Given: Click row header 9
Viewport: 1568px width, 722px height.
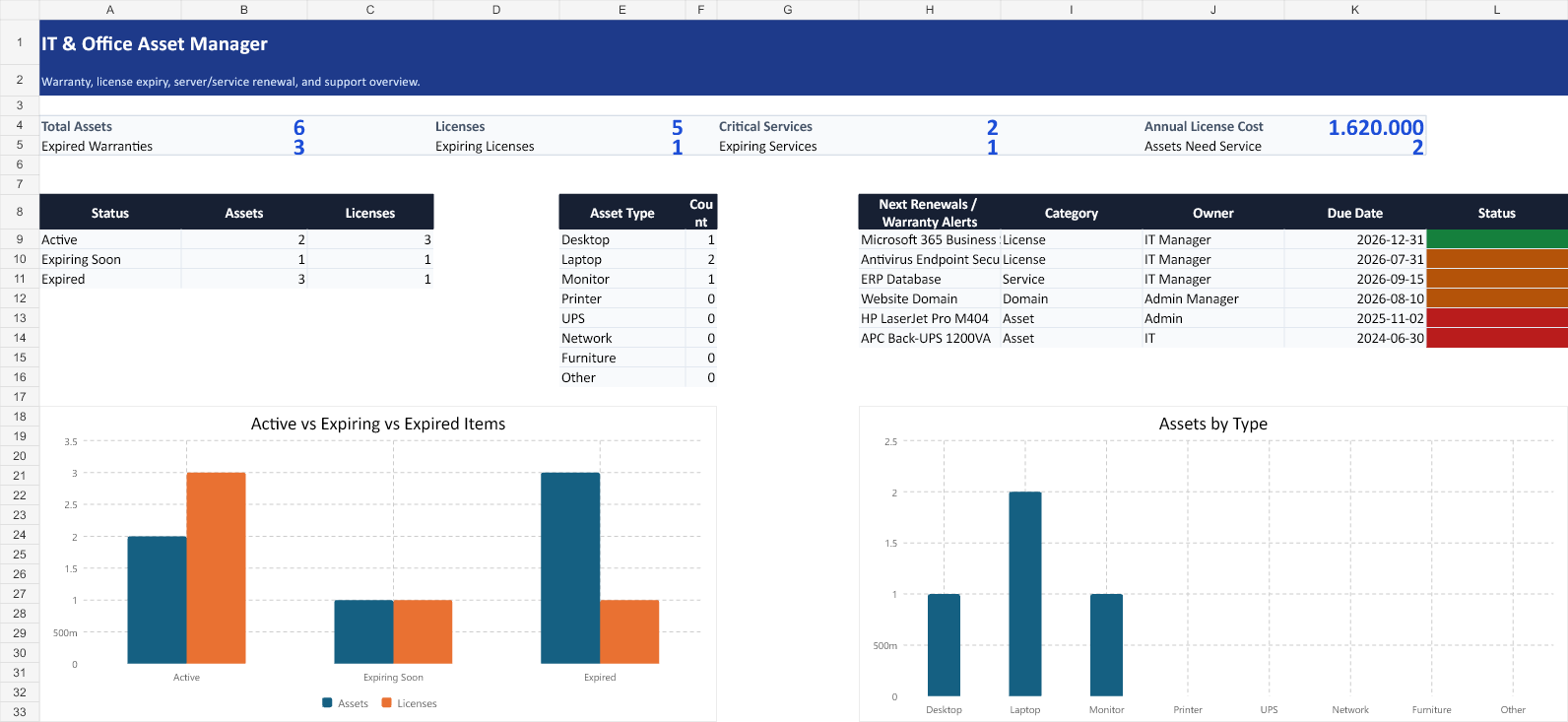Looking at the screenshot, I should point(20,239).
